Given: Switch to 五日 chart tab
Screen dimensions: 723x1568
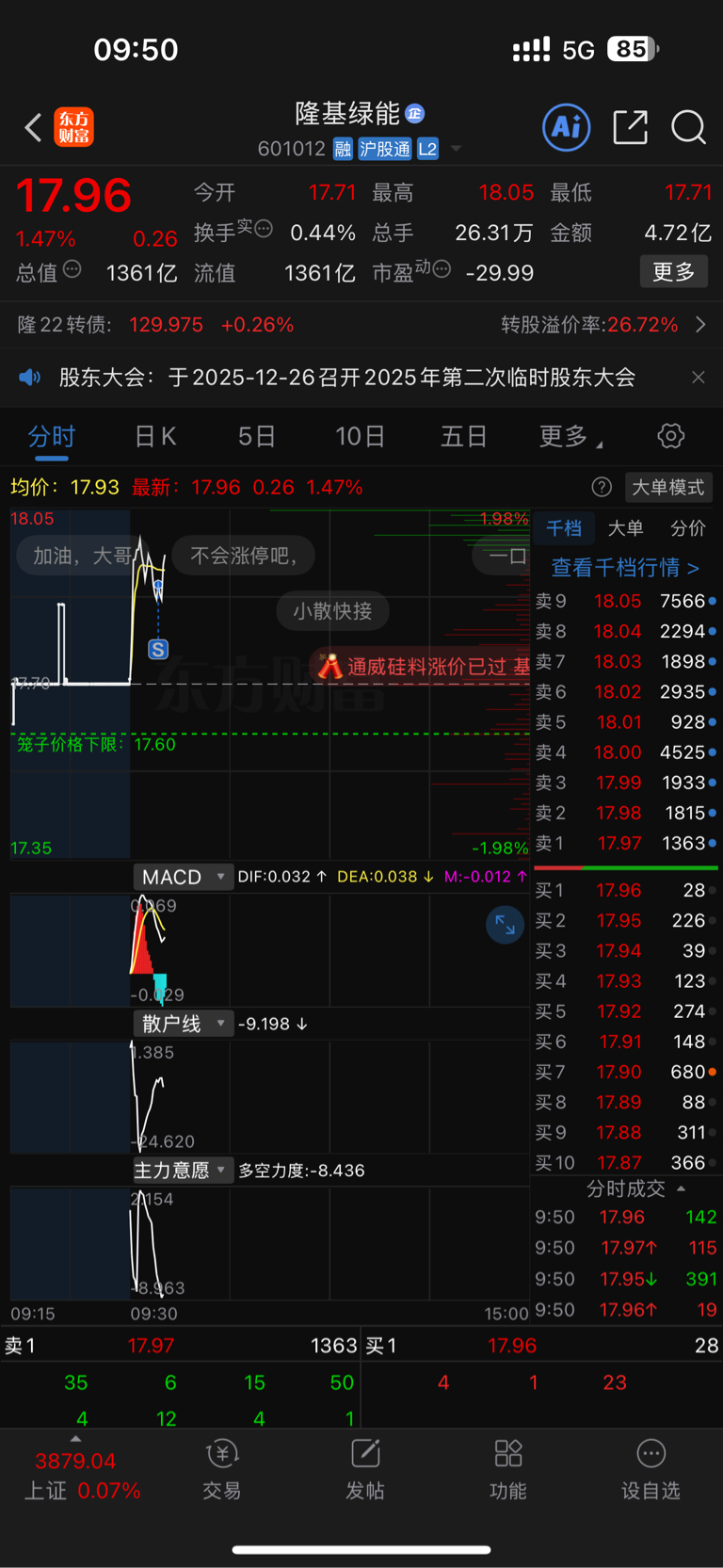Looking at the screenshot, I should click(x=464, y=436).
